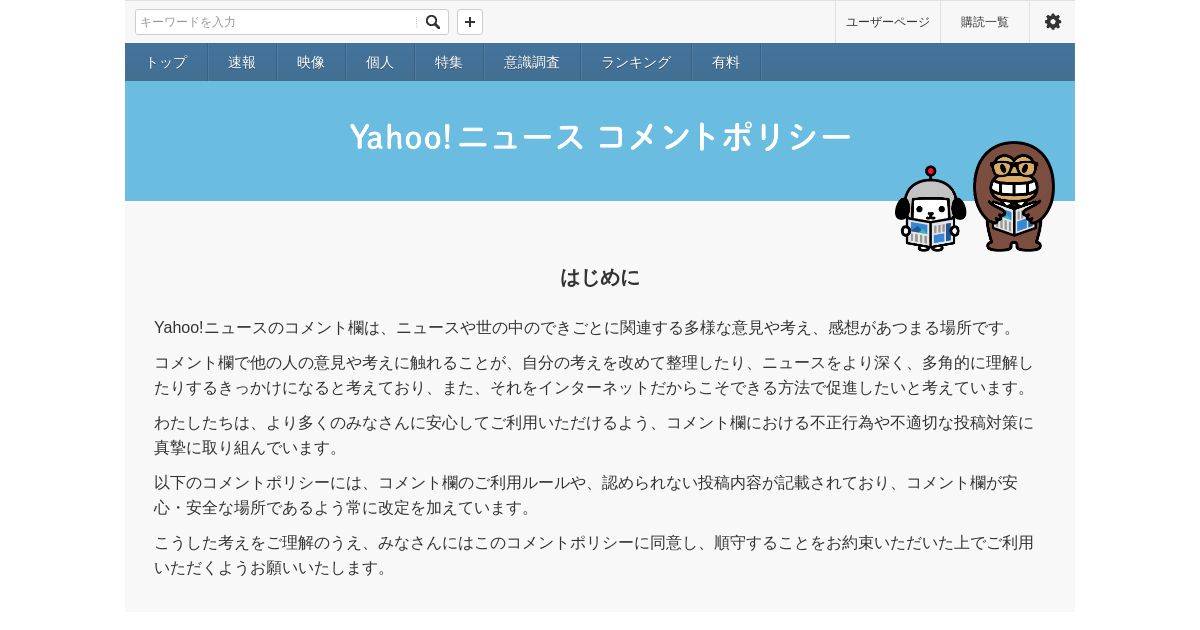
Task: Click the brown gorilla mascot with glasses
Action: tap(1014, 196)
